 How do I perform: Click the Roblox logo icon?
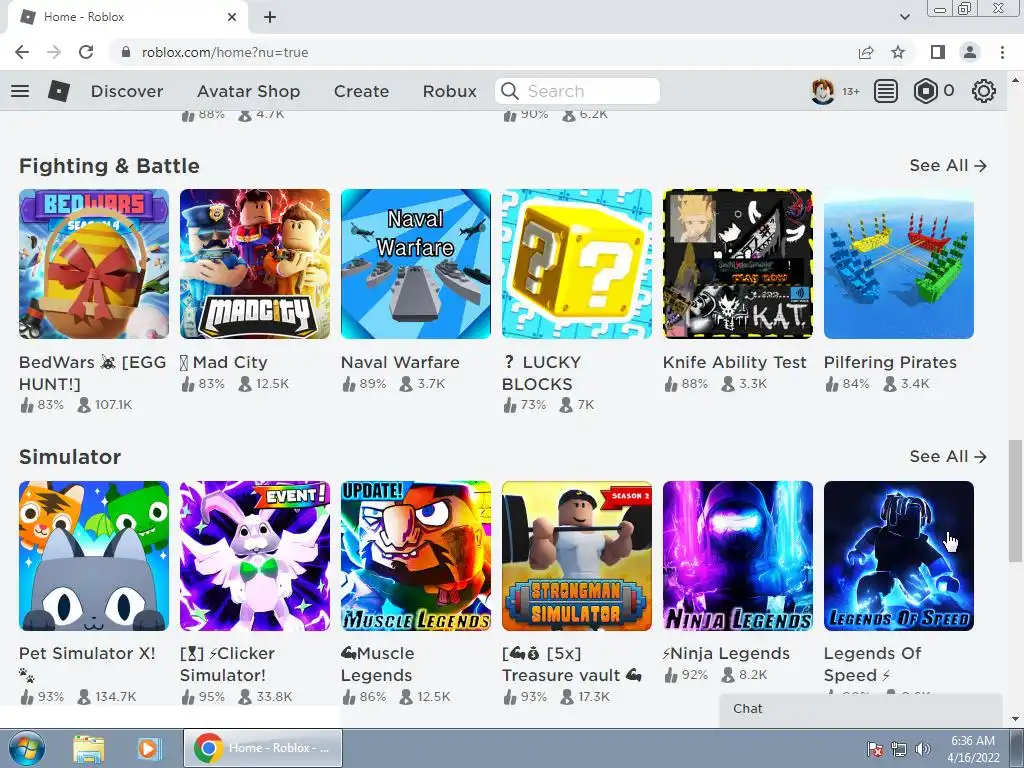[59, 91]
